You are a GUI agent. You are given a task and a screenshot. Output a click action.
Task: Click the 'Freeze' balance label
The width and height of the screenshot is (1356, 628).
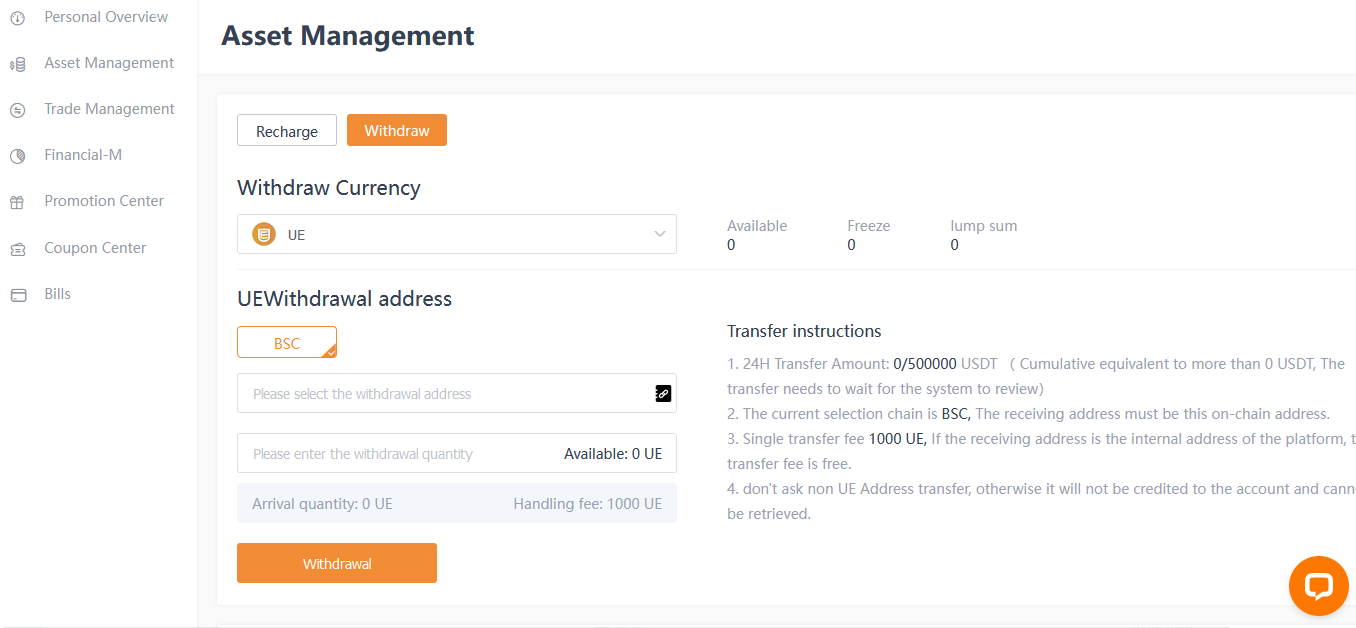[x=868, y=226]
